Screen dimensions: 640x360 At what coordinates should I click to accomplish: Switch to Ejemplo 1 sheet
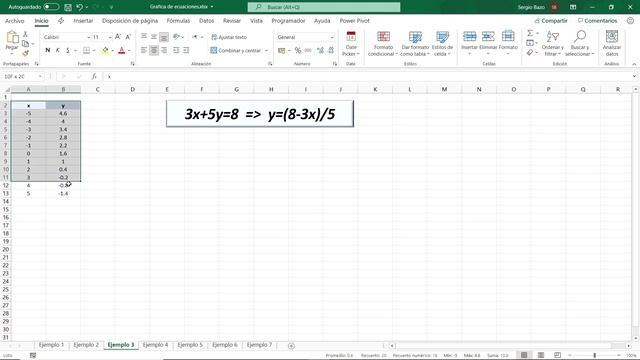point(51,345)
